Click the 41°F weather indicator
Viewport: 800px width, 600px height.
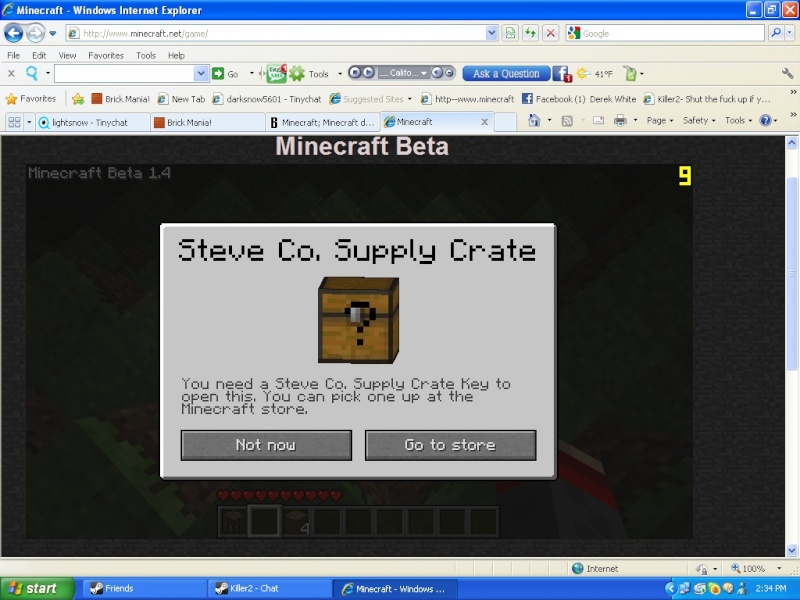(x=595, y=74)
